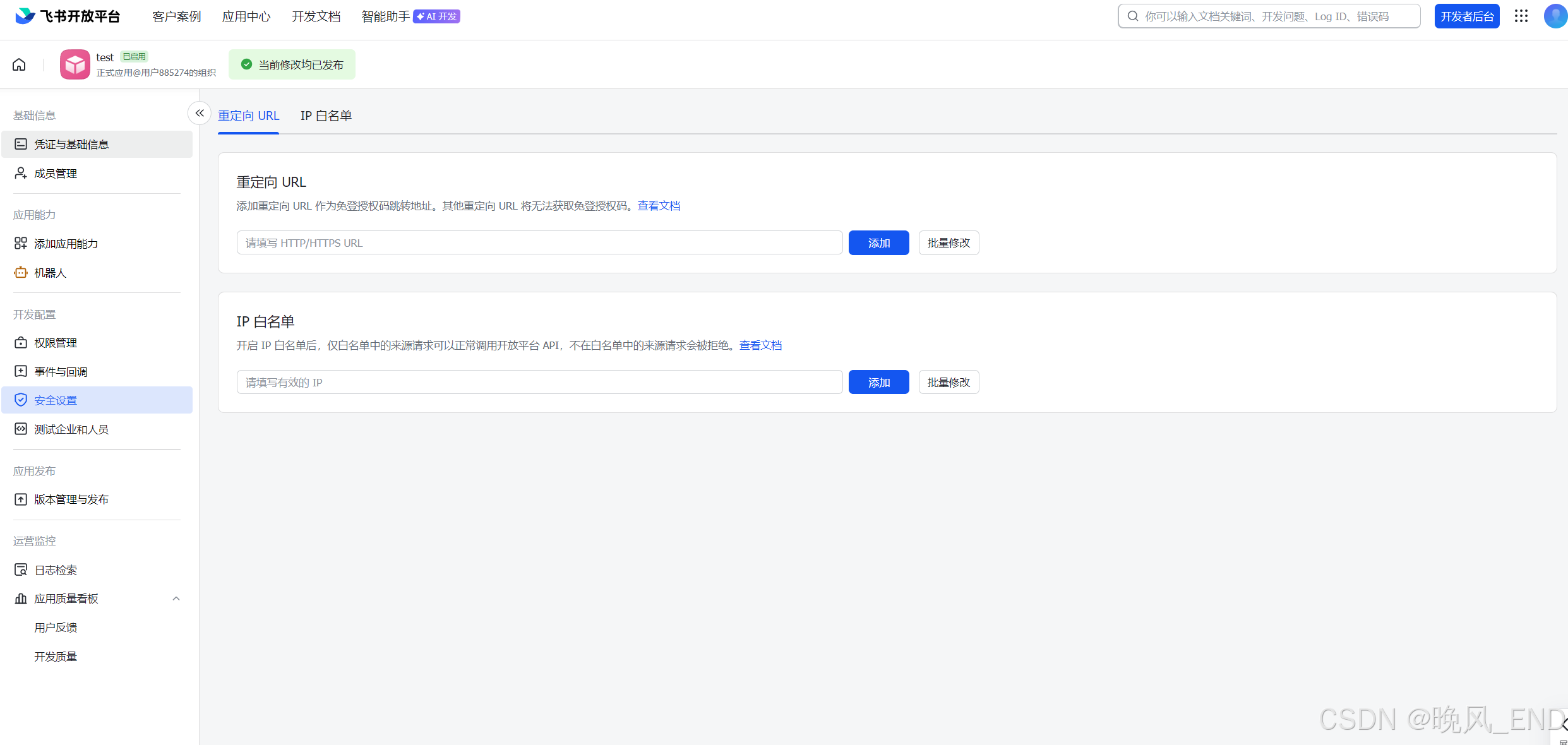Focus the valid IP input field
This screenshot has width=1568, height=745.
coord(539,383)
